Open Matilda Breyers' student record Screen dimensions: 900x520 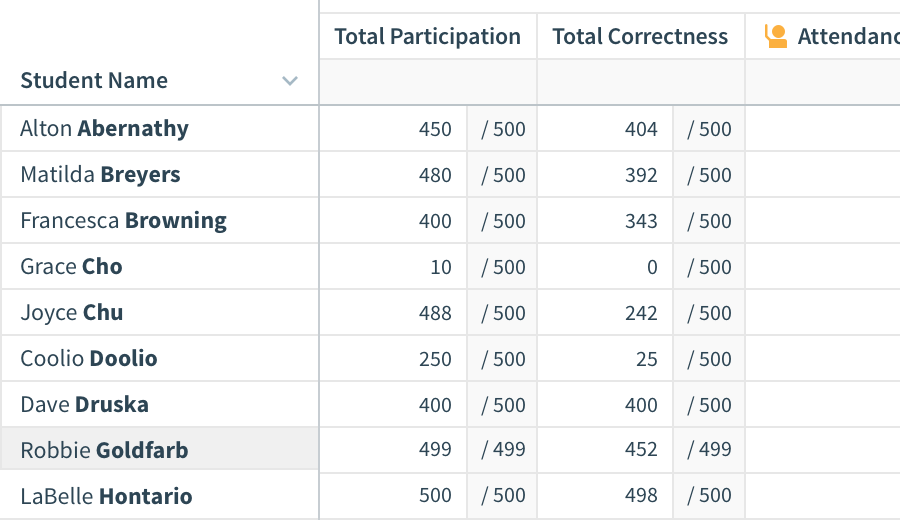pyautogui.click(x=100, y=174)
